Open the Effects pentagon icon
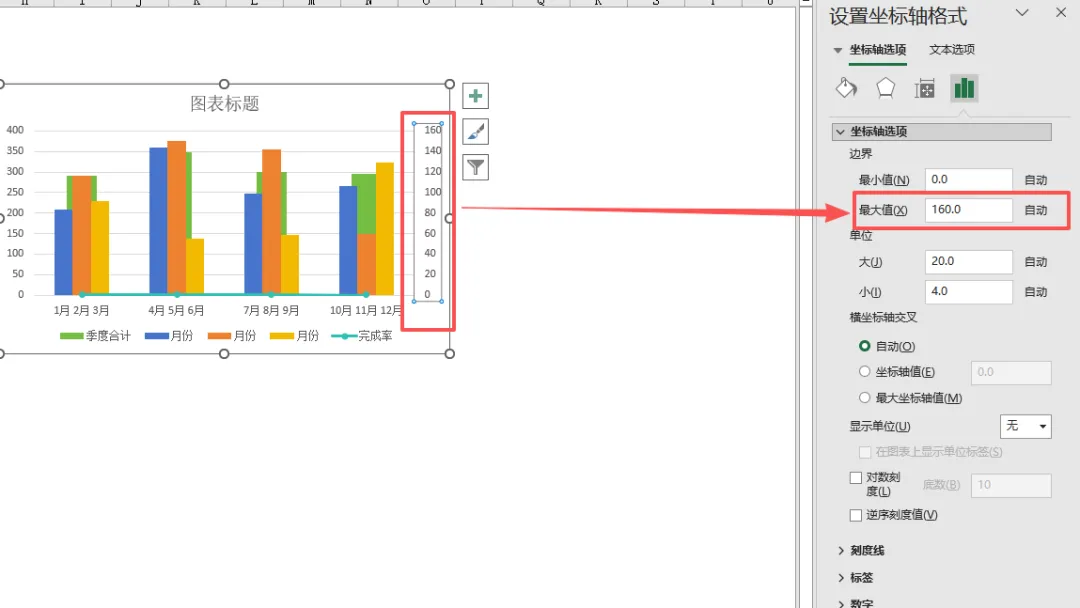 pos(885,88)
